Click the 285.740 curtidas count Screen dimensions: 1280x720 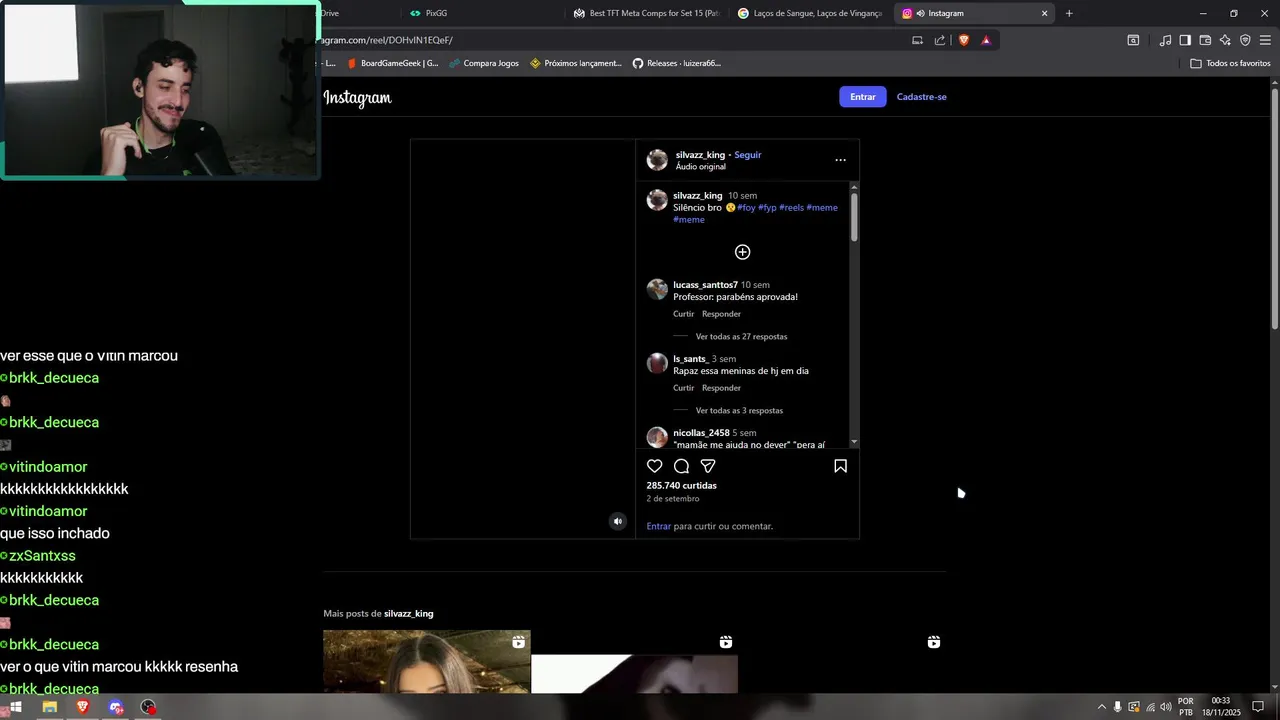tap(681, 486)
